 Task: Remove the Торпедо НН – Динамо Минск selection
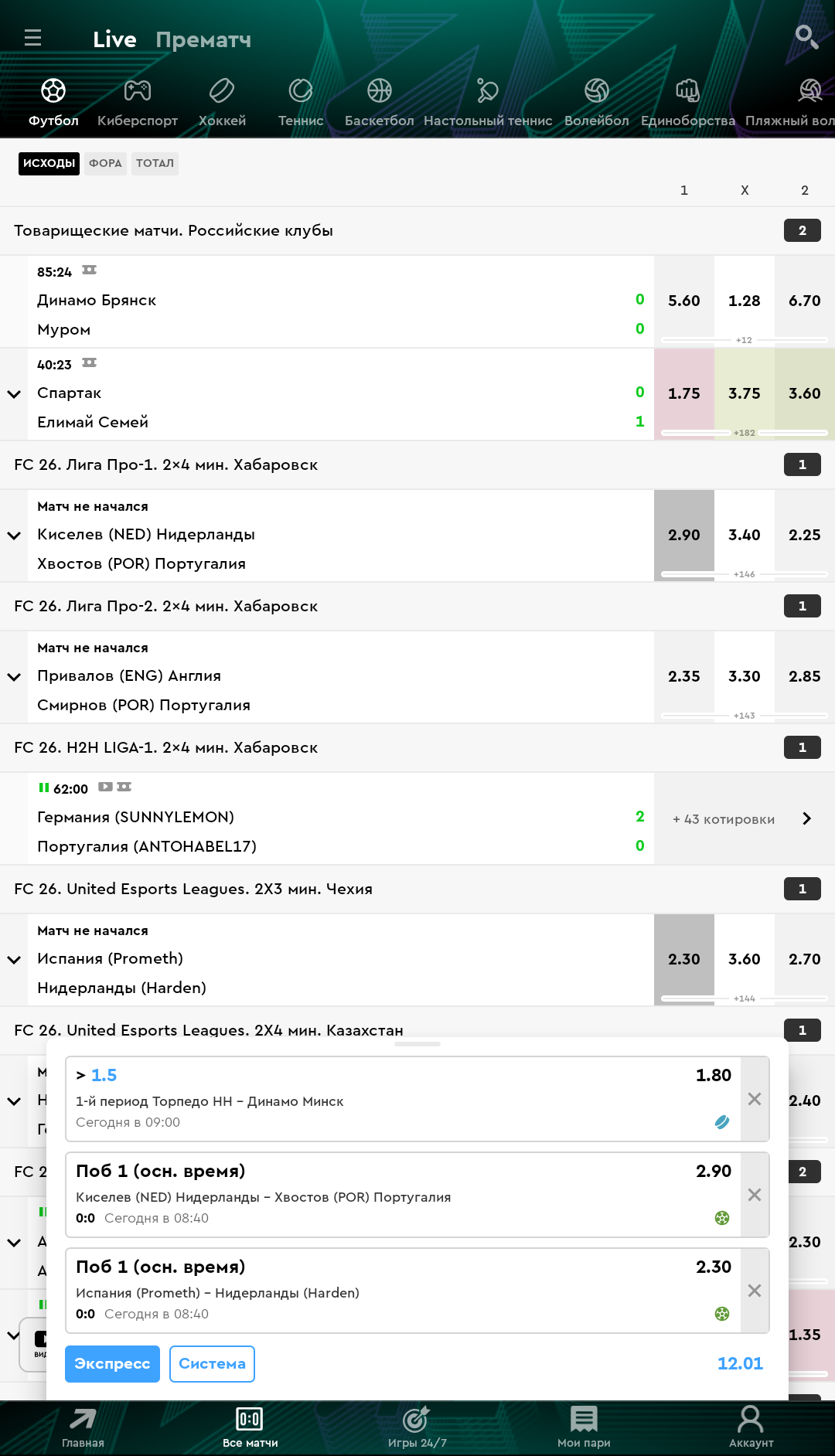(x=755, y=1099)
